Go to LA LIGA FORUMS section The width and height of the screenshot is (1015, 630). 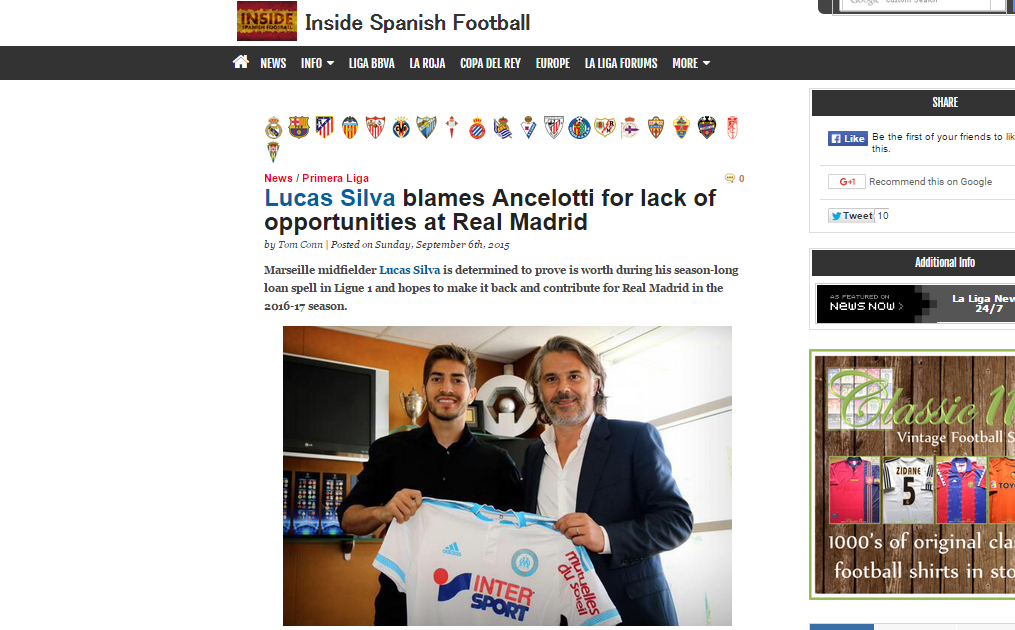point(621,63)
